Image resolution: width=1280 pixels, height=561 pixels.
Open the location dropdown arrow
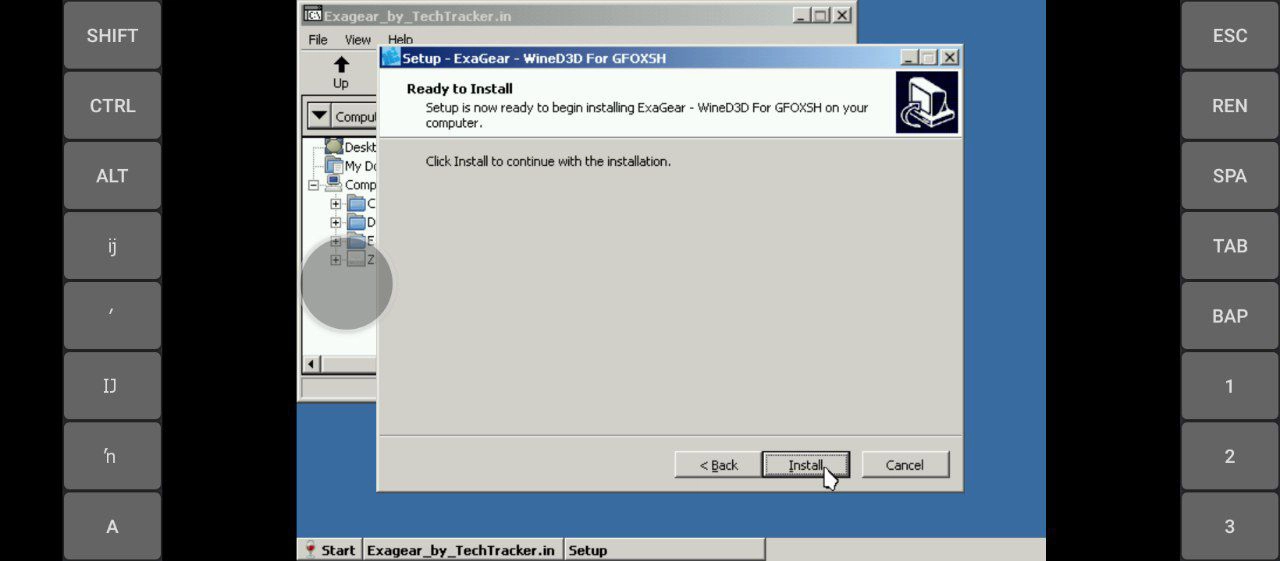tap(318, 116)
